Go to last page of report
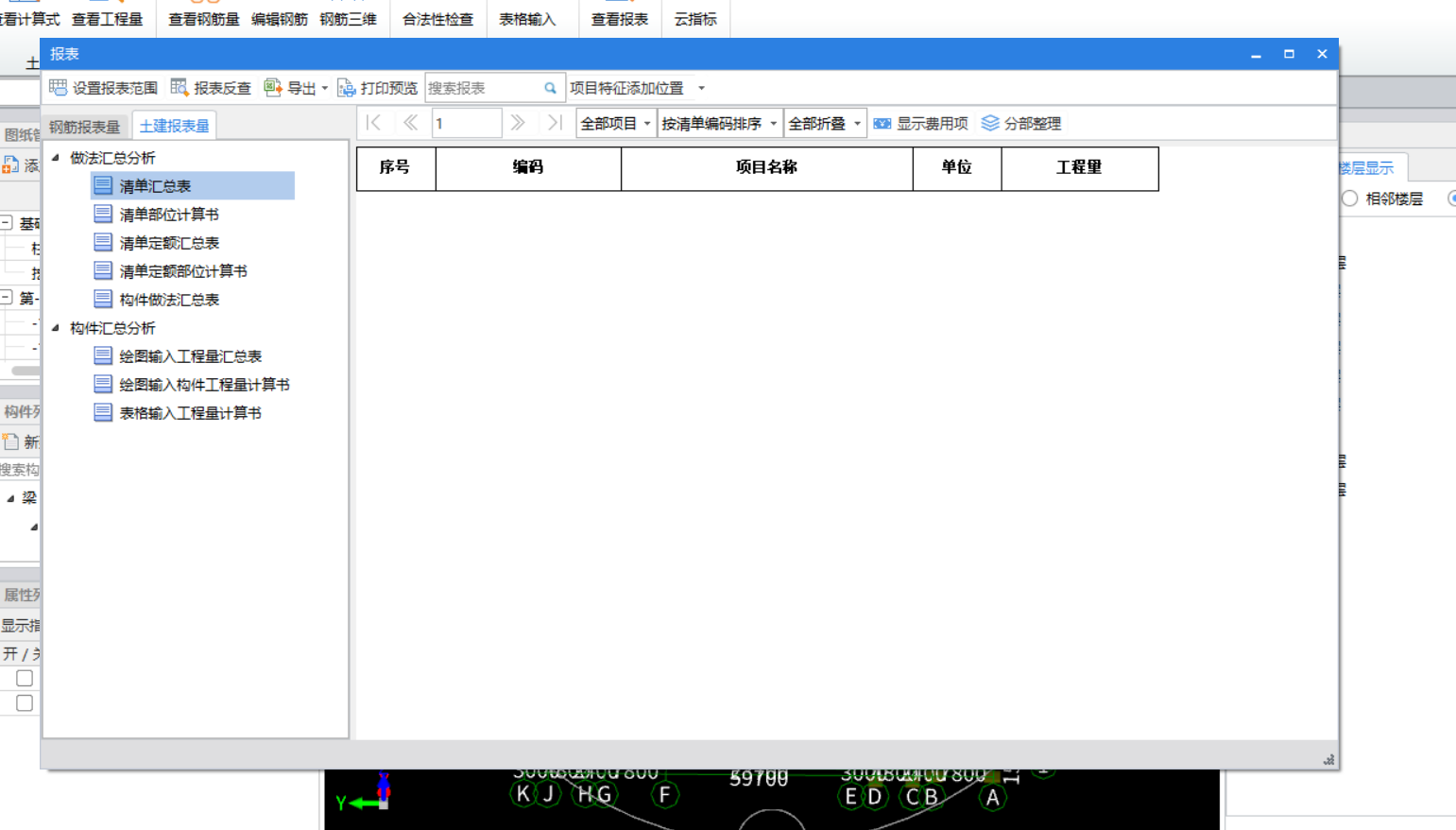The width and height of the screenshot is (1456, 830). click(x=555, y=123)
